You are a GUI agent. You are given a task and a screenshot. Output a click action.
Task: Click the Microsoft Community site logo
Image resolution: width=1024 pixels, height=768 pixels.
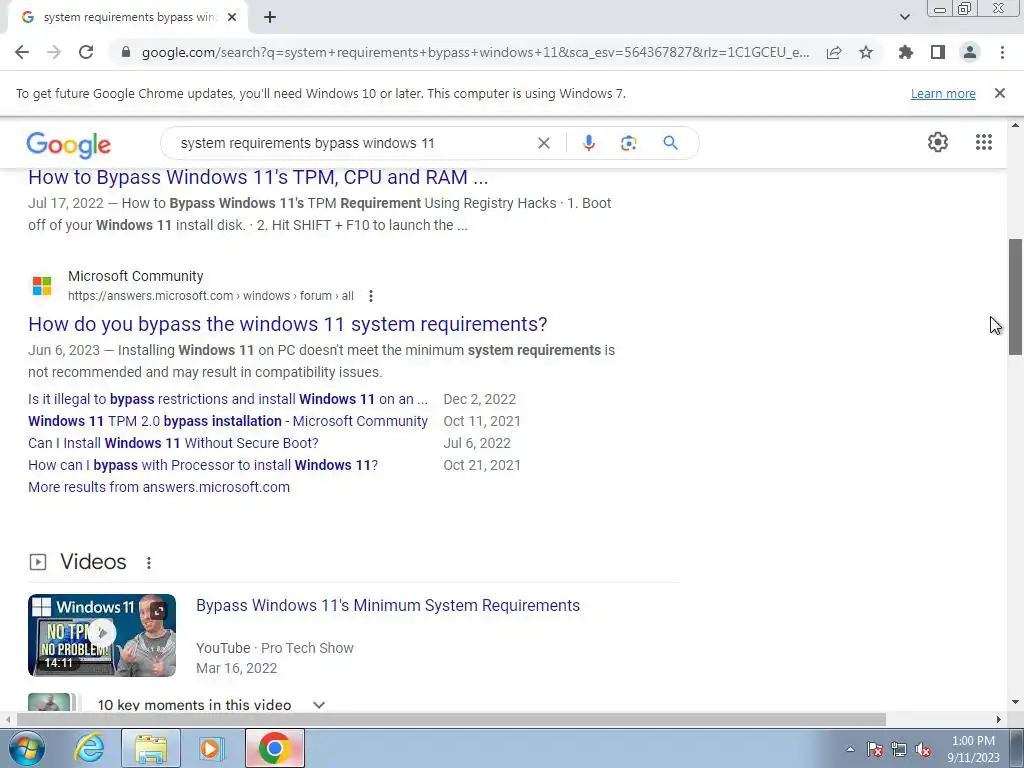coord(42,285)
